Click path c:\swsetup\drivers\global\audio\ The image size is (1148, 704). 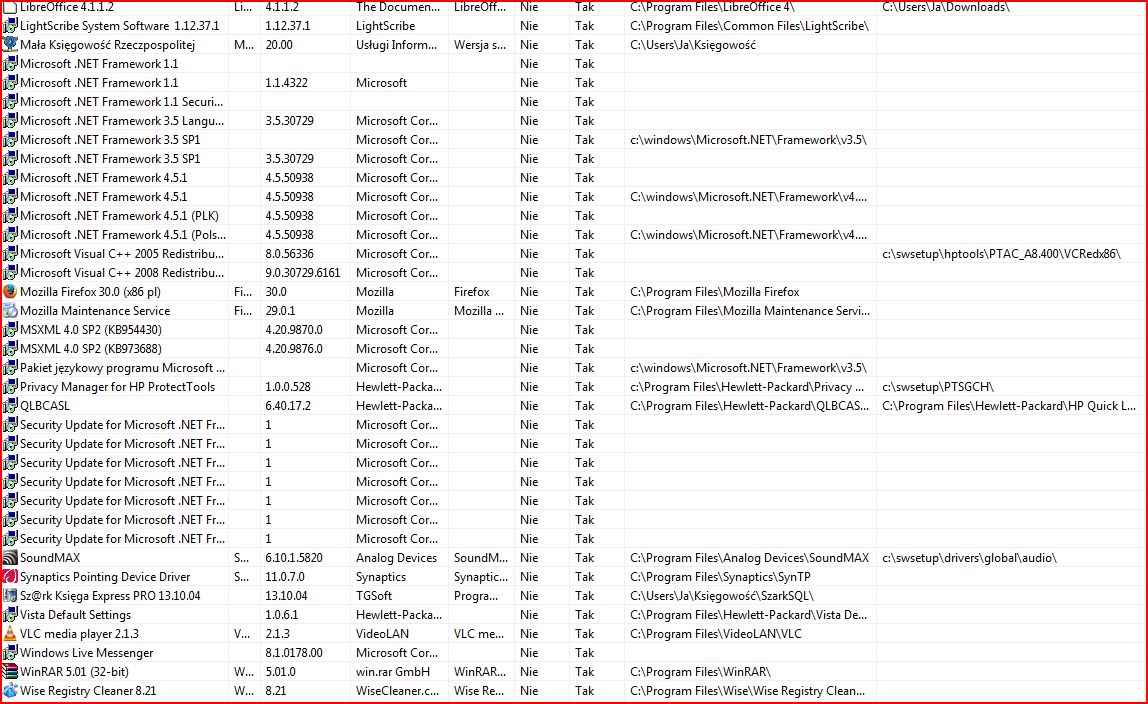969,558
